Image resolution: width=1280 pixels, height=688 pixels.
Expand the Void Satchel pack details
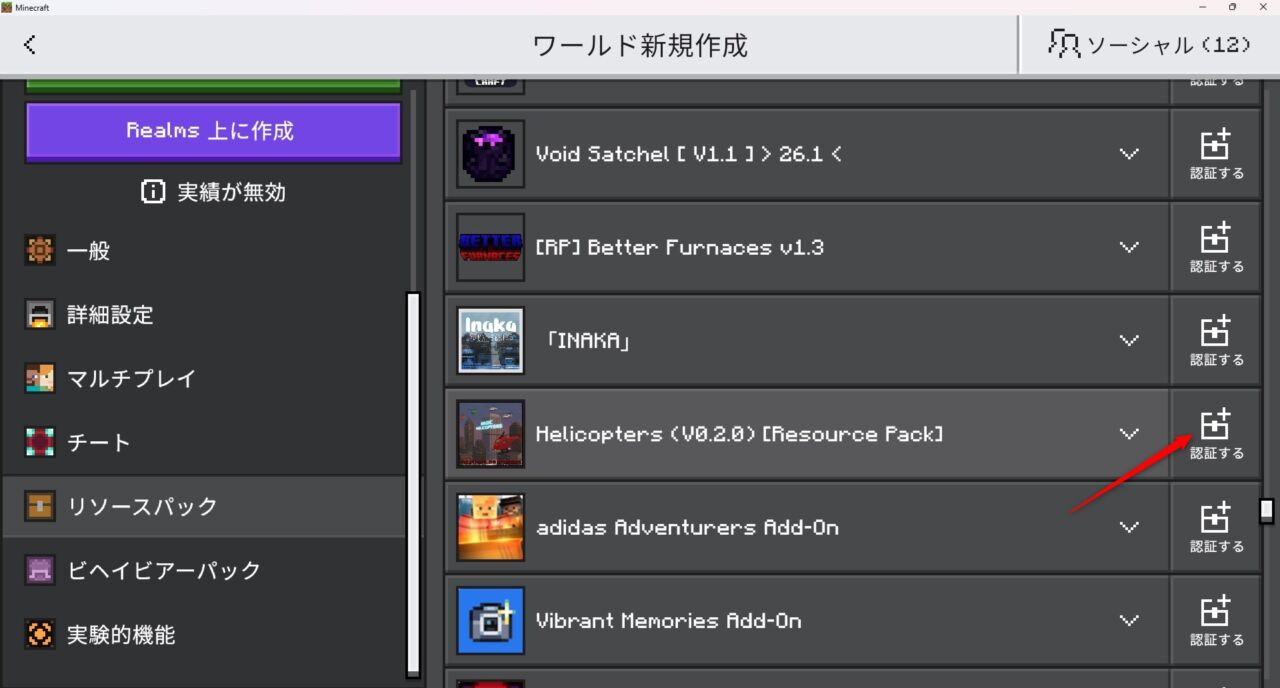click(1129, 154)
